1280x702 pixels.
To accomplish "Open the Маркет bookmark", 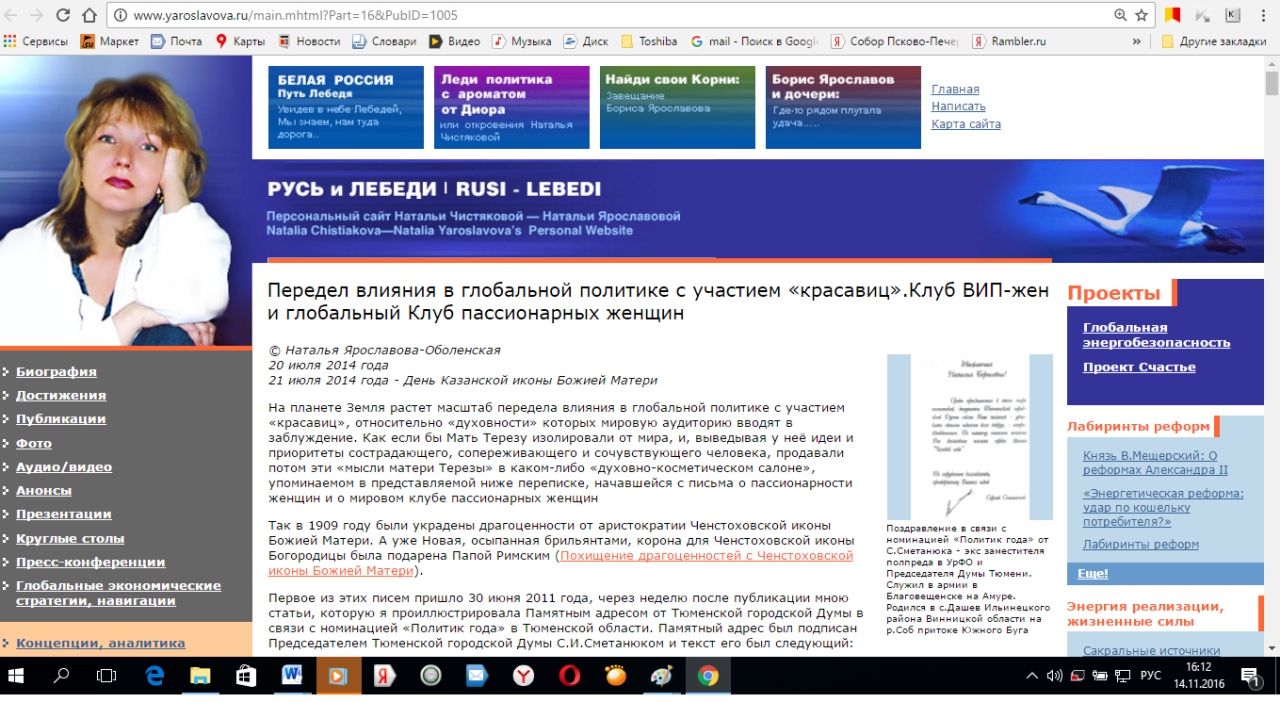I will [x=111, y=42].
